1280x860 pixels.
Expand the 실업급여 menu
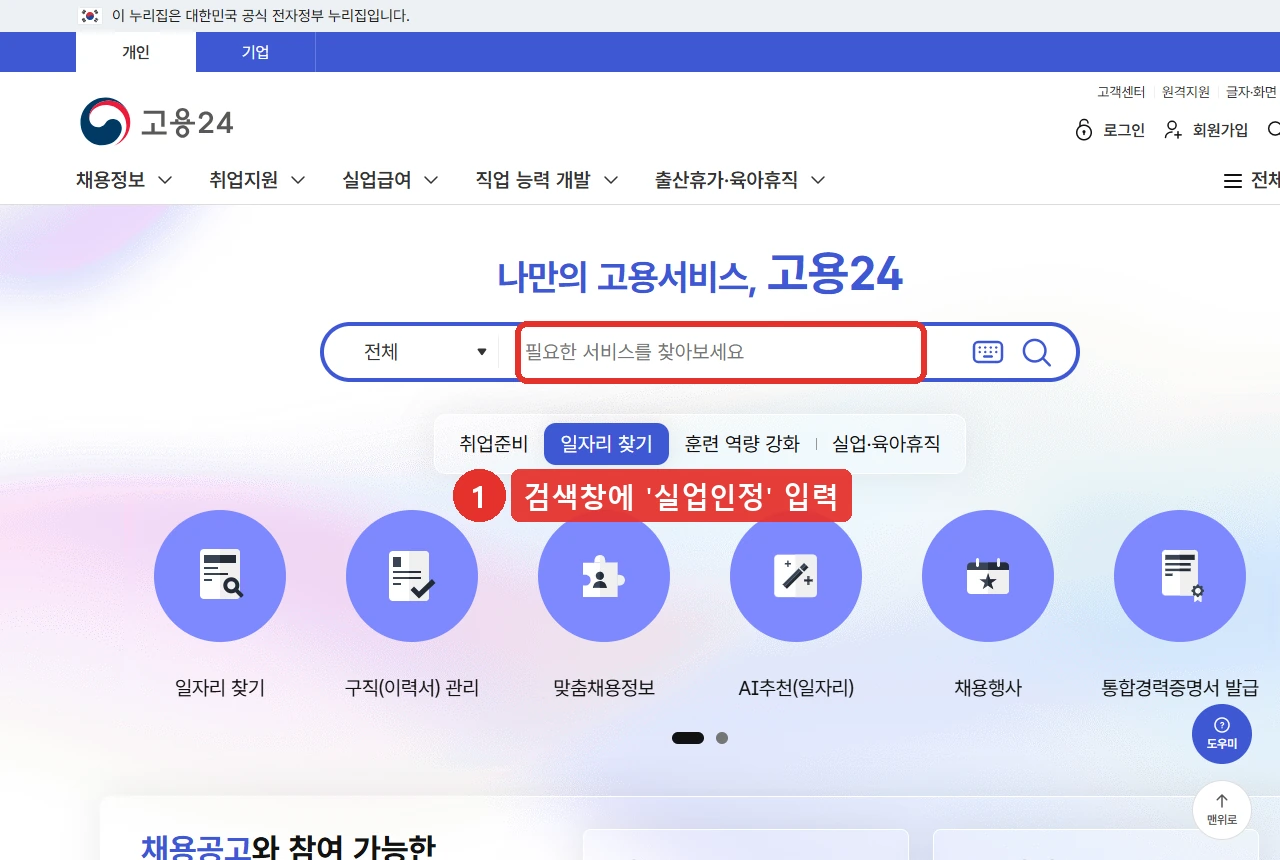(x=390, y=180)
